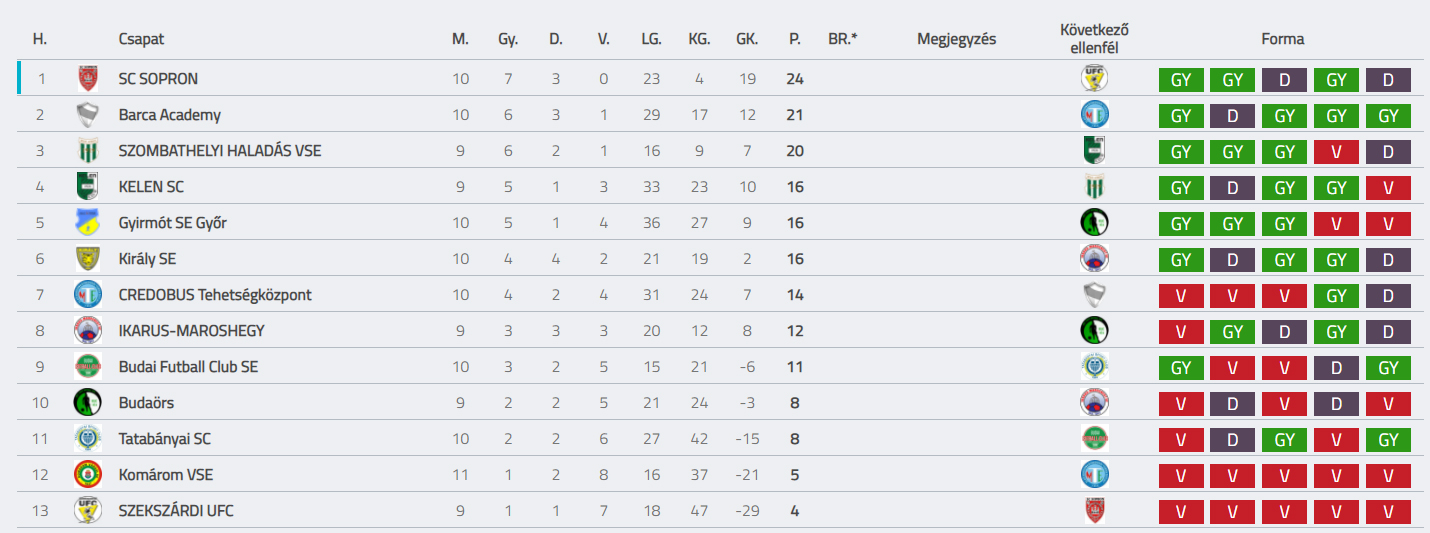Sort table by the P. points column header

tap(795, 39)
